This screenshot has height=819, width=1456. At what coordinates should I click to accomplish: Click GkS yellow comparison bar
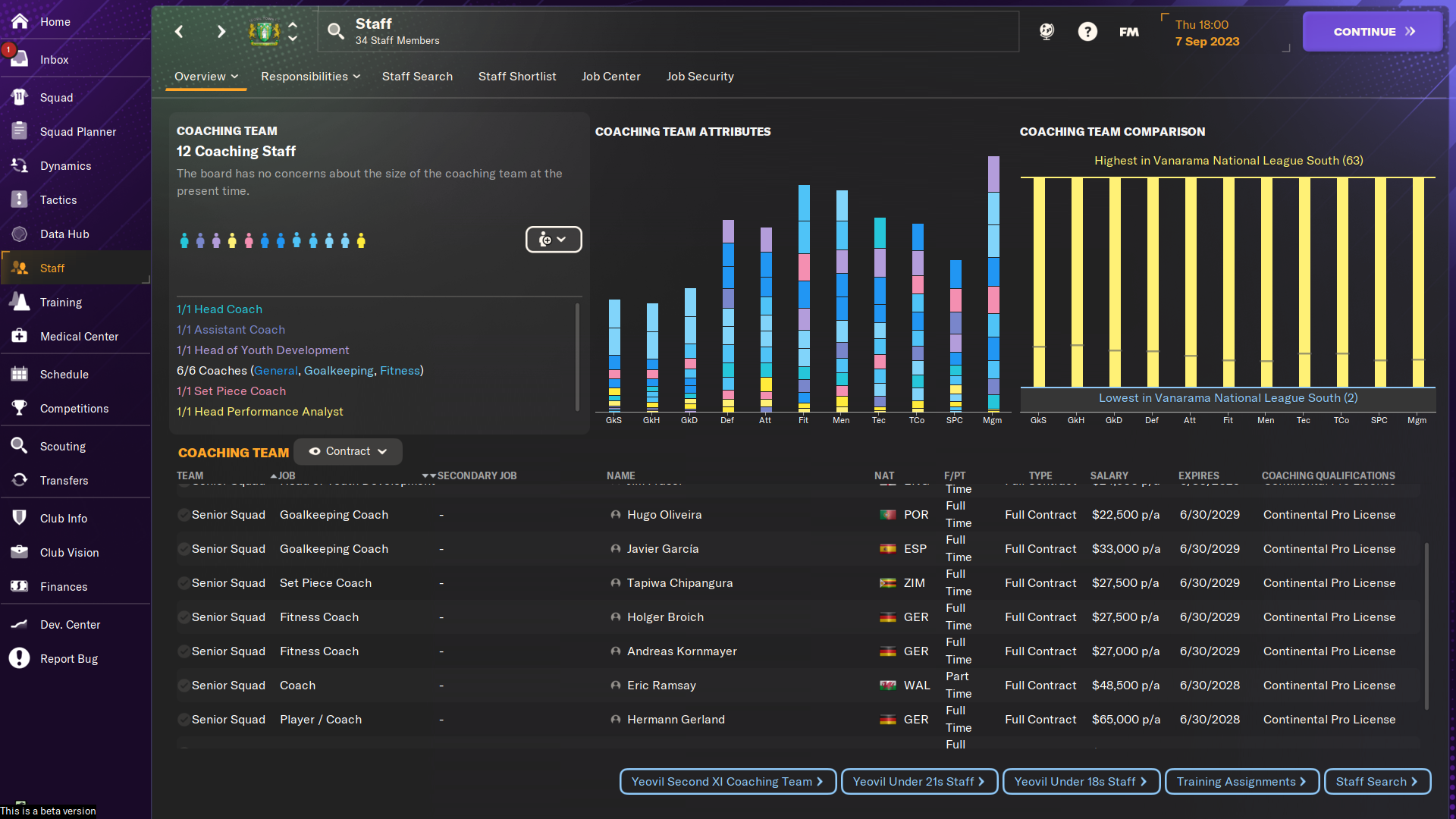[x=1039, y=282]
